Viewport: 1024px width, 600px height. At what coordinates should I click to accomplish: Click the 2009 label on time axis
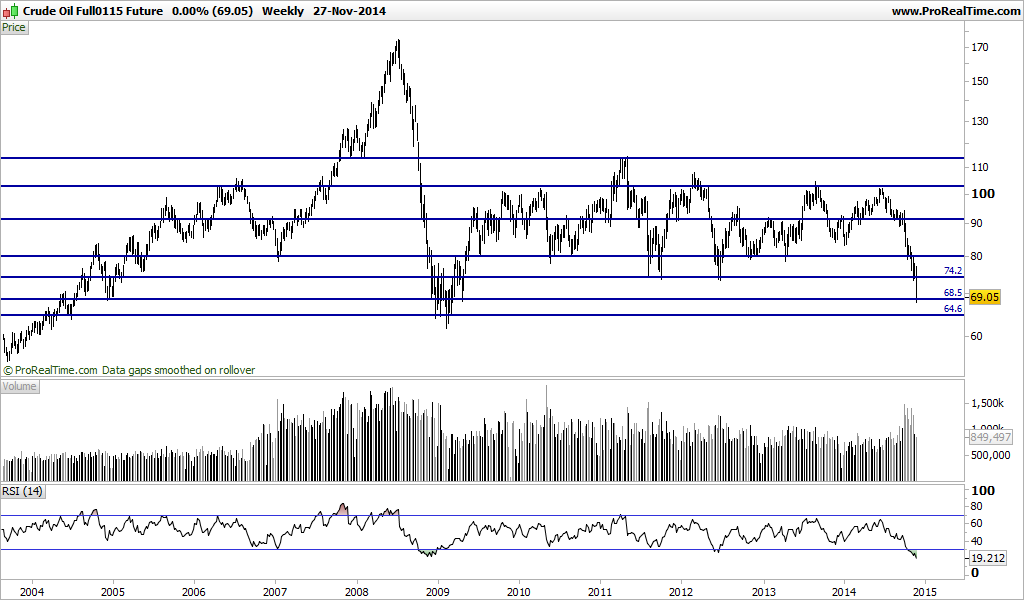click(x=438, y=592)
